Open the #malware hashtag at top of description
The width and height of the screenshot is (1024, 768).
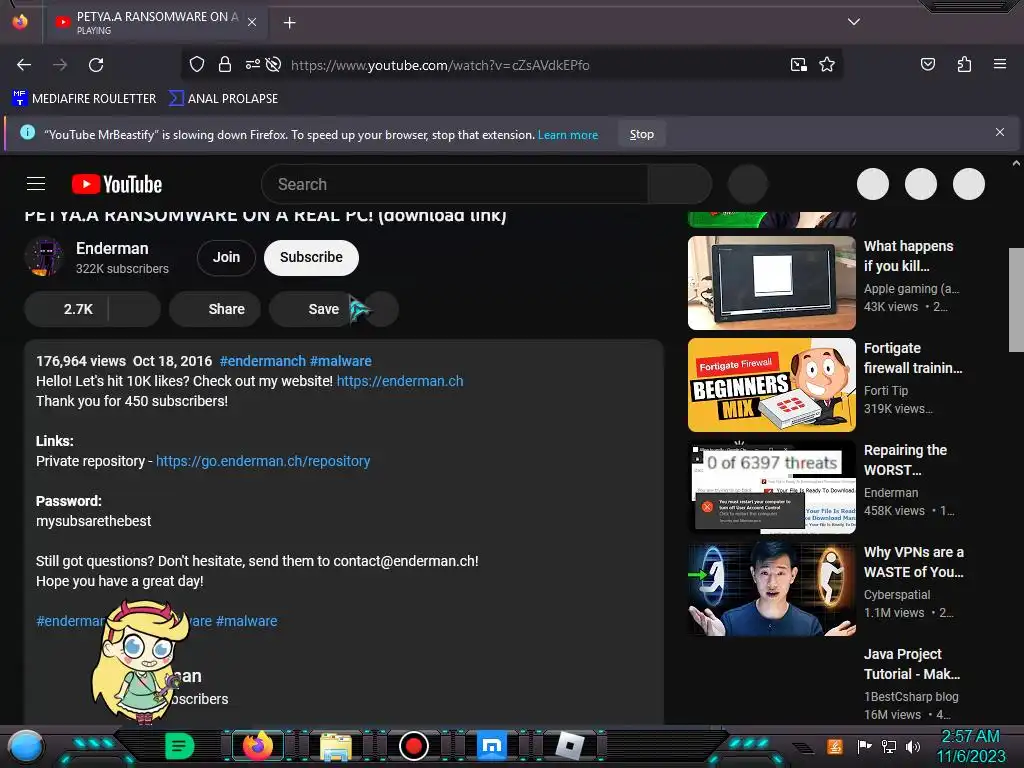341,361
